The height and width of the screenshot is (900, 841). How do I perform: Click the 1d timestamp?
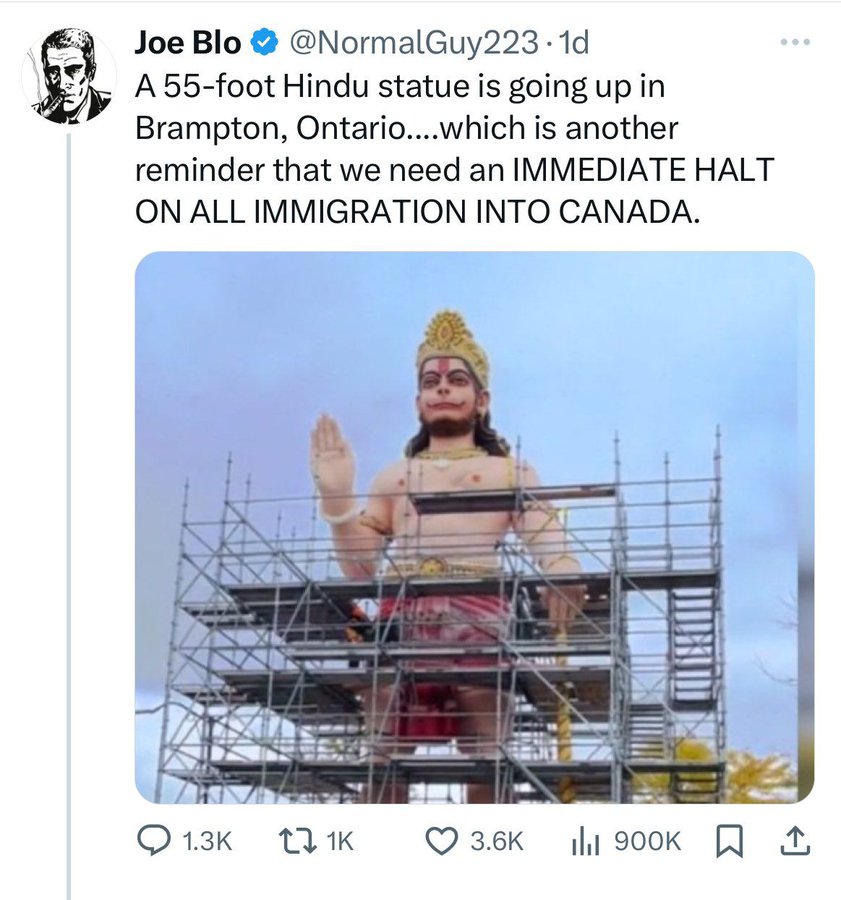click(574, 43)
